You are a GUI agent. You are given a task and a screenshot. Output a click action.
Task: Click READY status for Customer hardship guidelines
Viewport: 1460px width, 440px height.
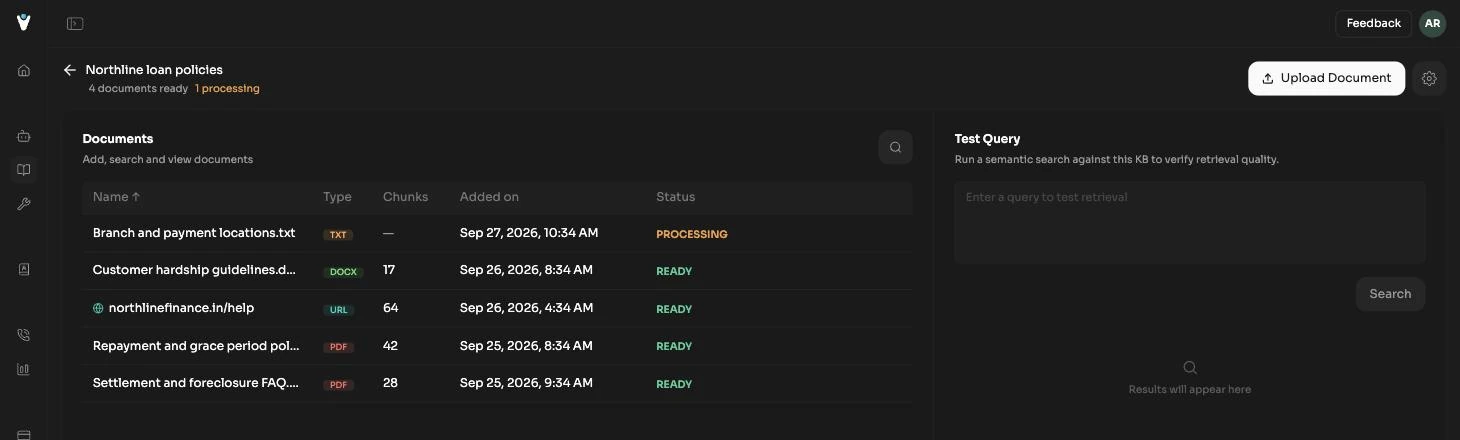(x=674, y=271)
